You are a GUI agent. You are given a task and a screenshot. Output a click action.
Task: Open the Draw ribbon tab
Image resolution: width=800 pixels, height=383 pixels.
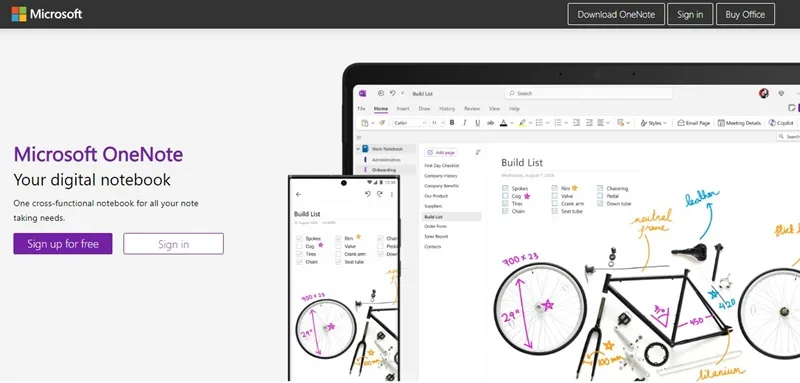point(424,109)
